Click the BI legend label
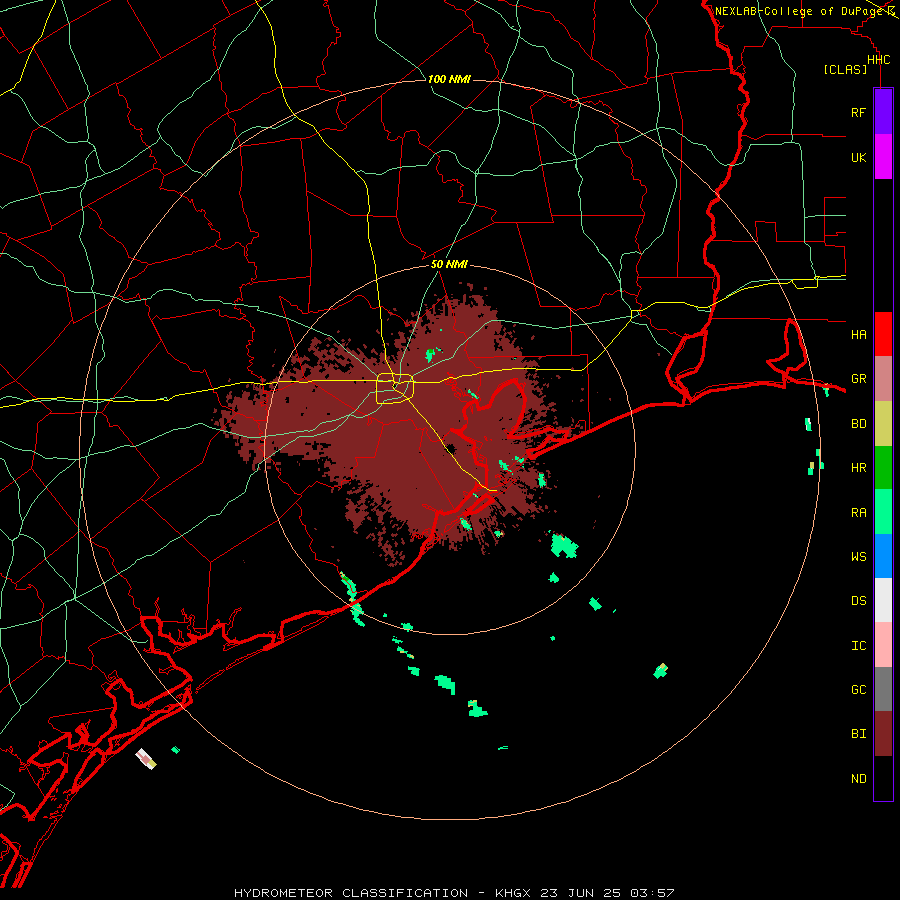 pos(858,734)
